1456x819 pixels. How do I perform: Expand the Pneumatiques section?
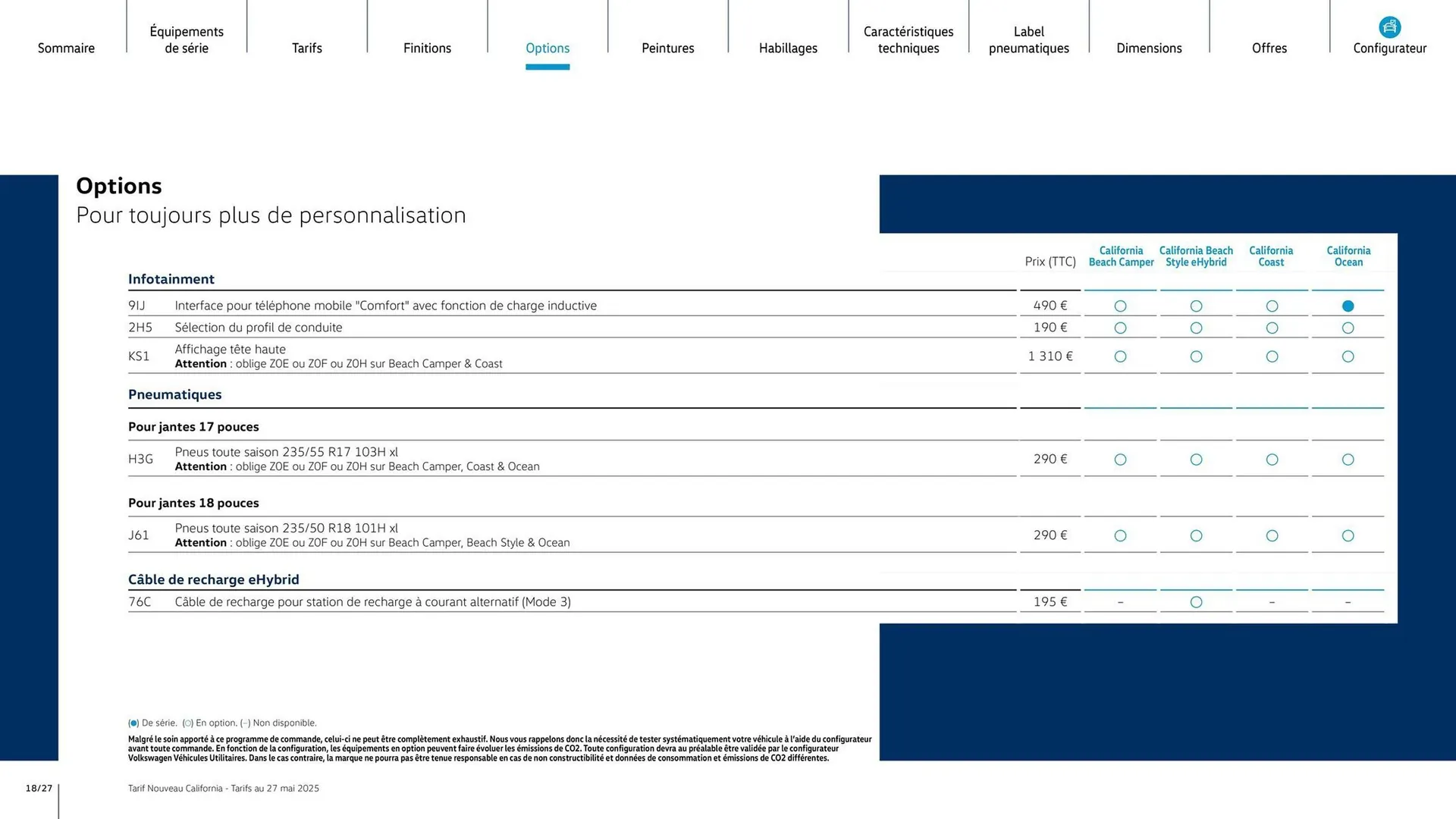(x=175, y=394)
